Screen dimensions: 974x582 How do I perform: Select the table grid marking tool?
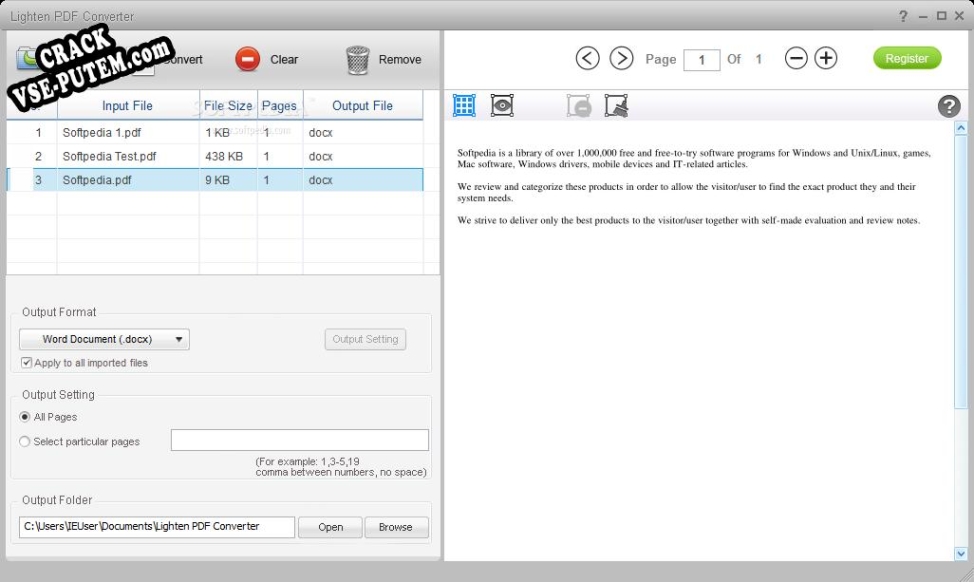(x=464, y=106)
